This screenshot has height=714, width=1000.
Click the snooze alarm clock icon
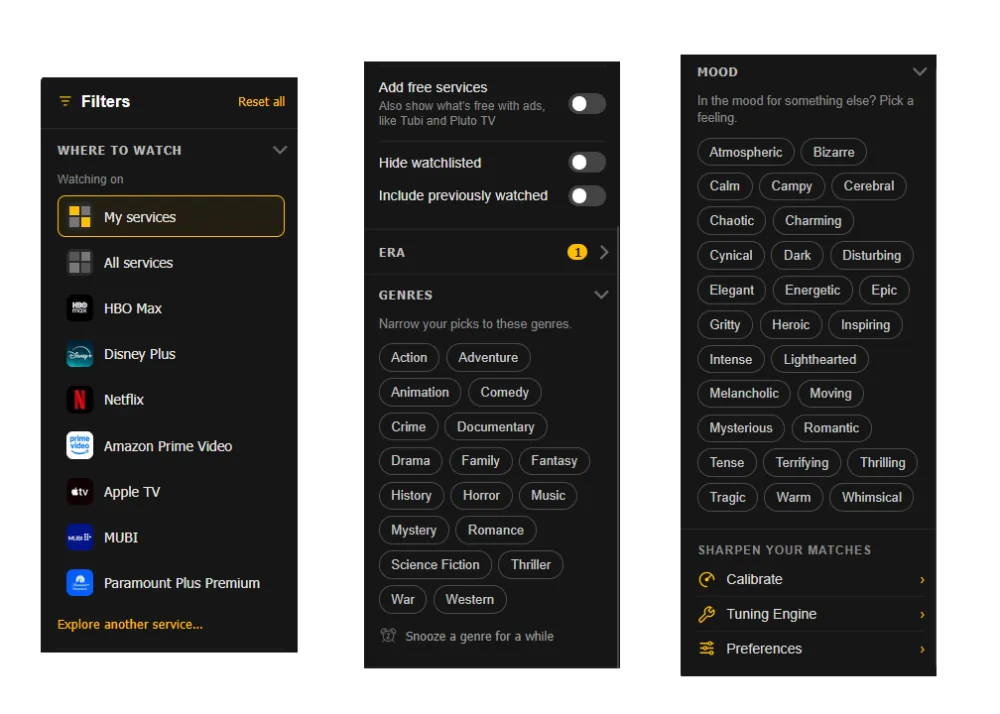tap(388, 636)
